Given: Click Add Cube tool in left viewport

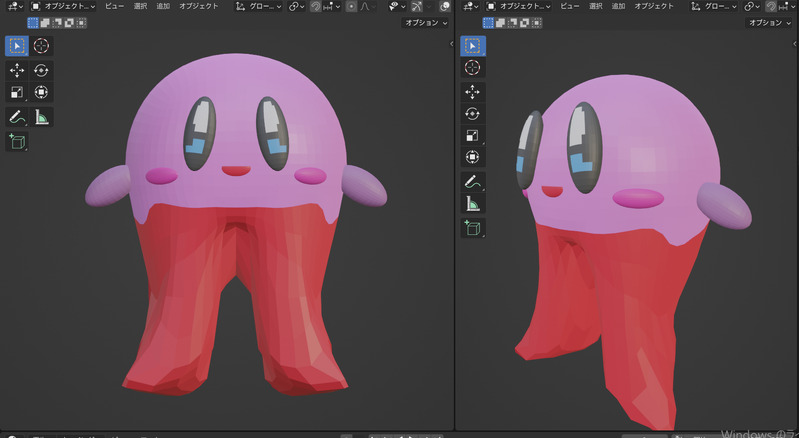Looking at the screenshot, I should click(x=17, y=142).
